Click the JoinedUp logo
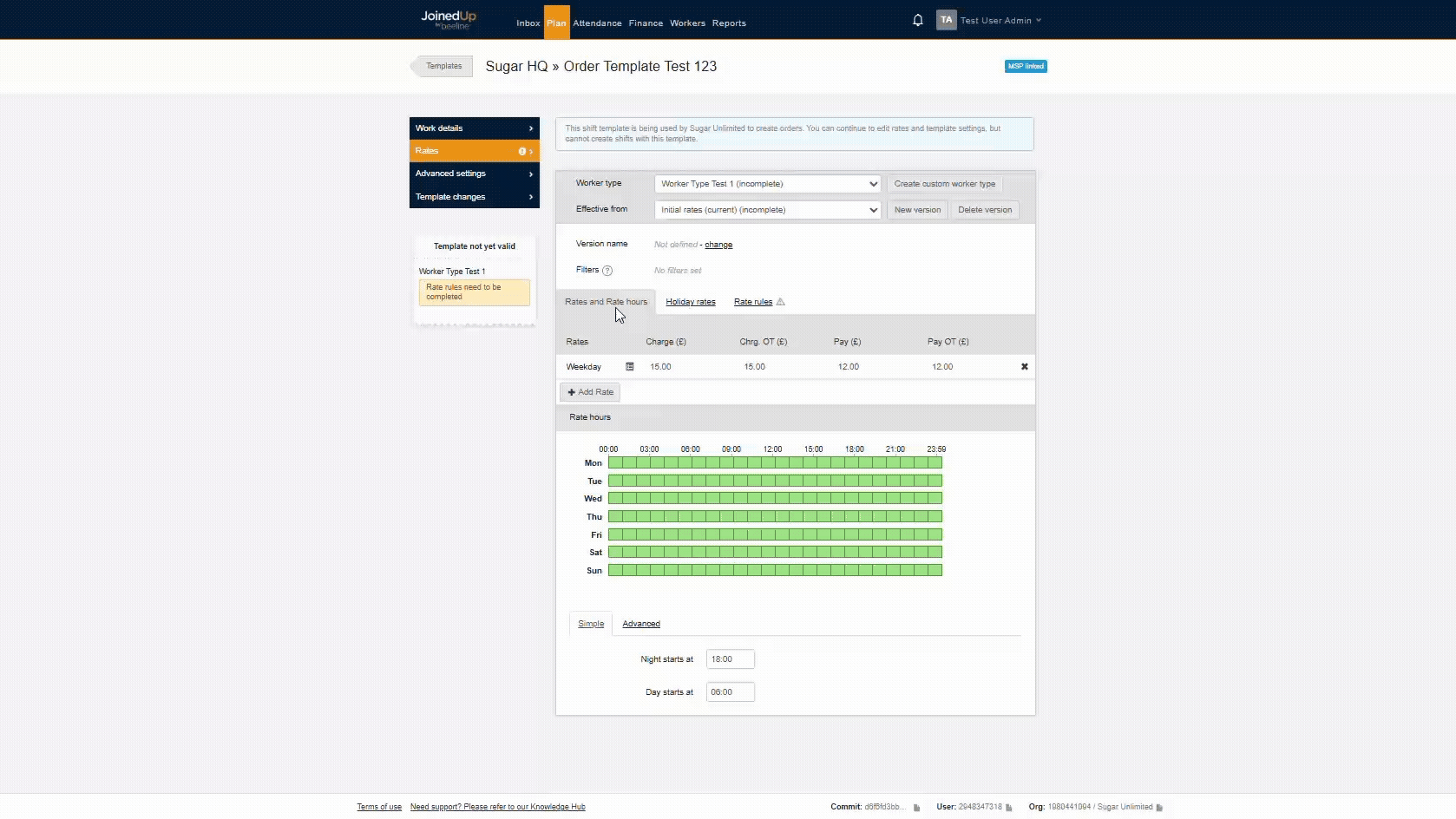The image size is (1456, 819). point(449,19)
